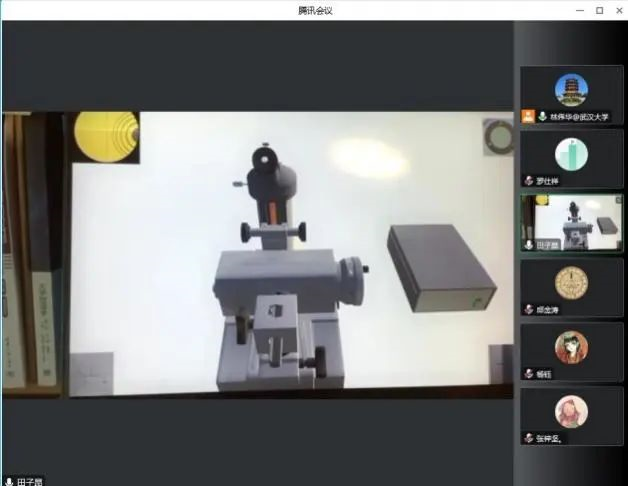This screenshot has height=486, width=628.
Task: Click the gray power supply box in the video
Action: tap(441, 268)
